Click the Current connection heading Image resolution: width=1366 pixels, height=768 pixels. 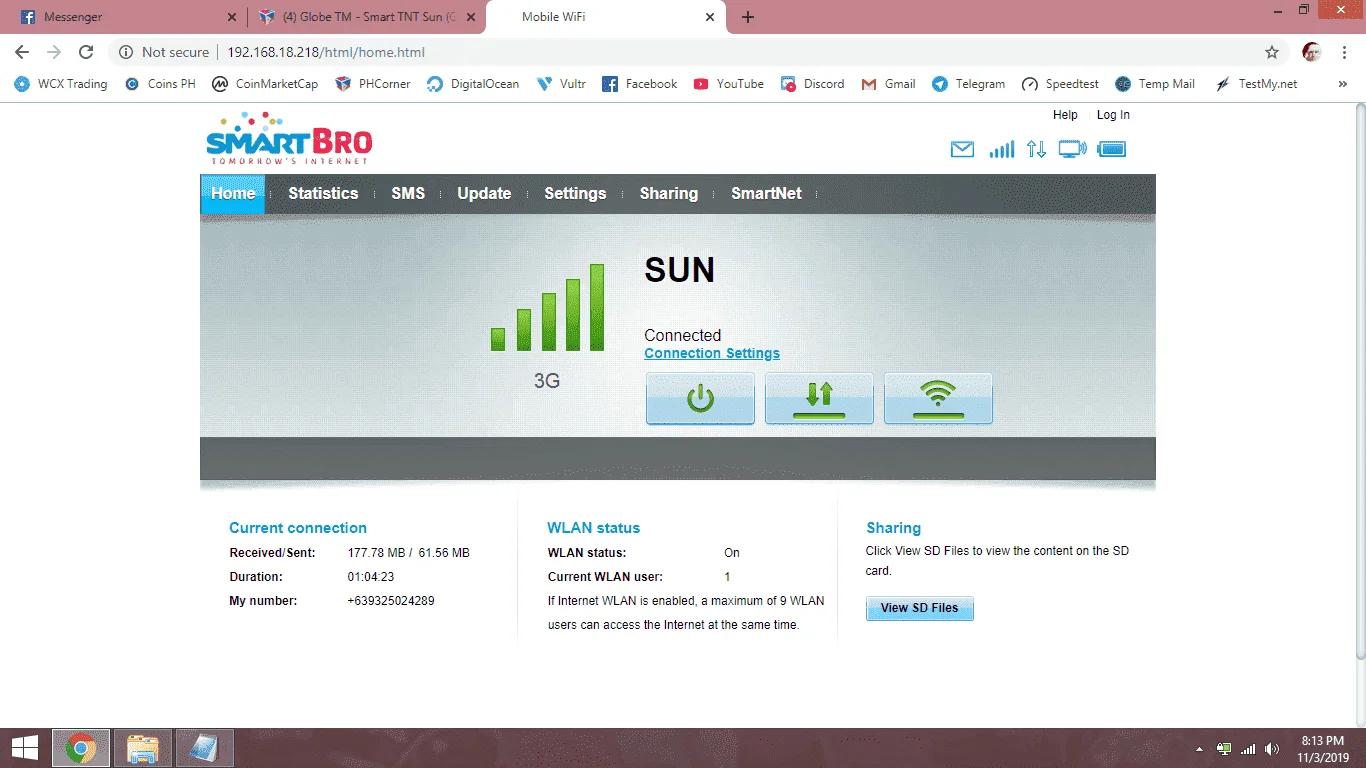pos(298,528)
